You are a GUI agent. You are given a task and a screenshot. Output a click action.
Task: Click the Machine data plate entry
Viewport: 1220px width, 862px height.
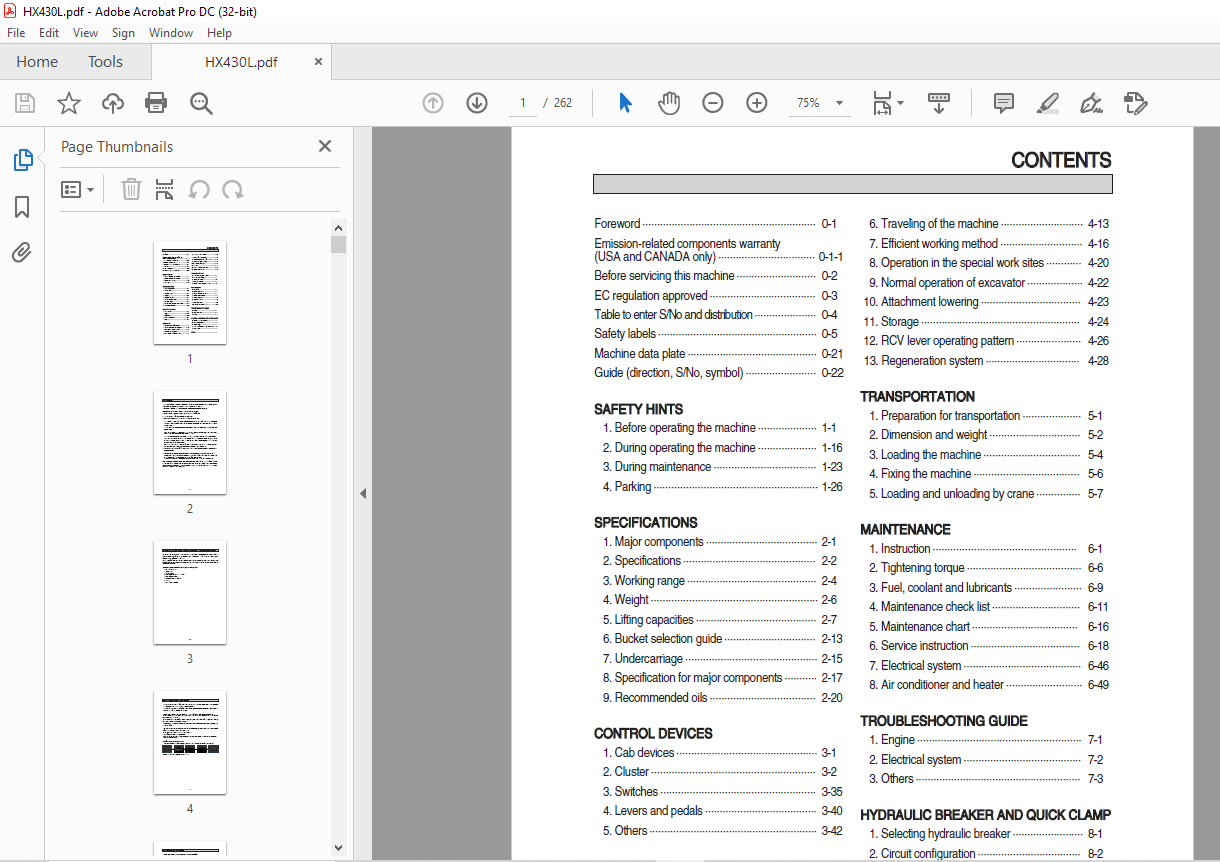coord(719,353)
